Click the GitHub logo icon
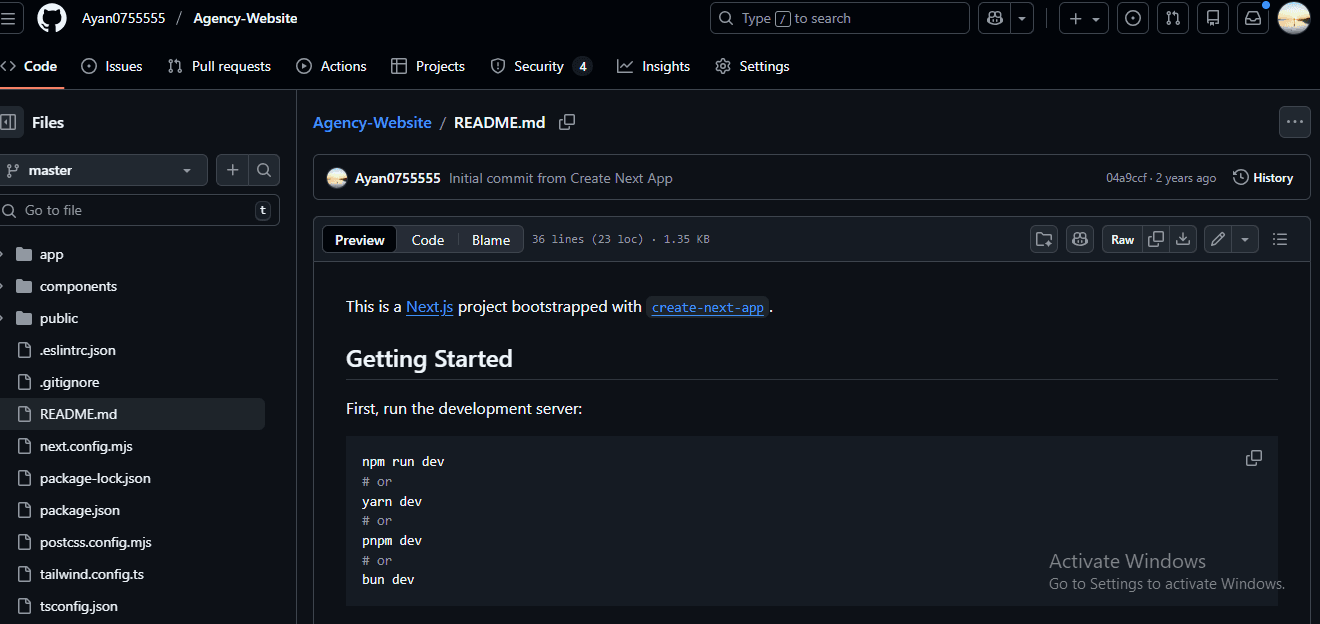 coord(52,18)
